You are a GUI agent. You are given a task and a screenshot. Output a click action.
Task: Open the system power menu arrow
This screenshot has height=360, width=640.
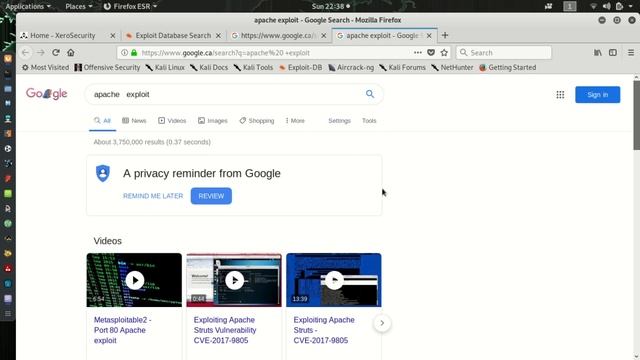tap(630, 6)
